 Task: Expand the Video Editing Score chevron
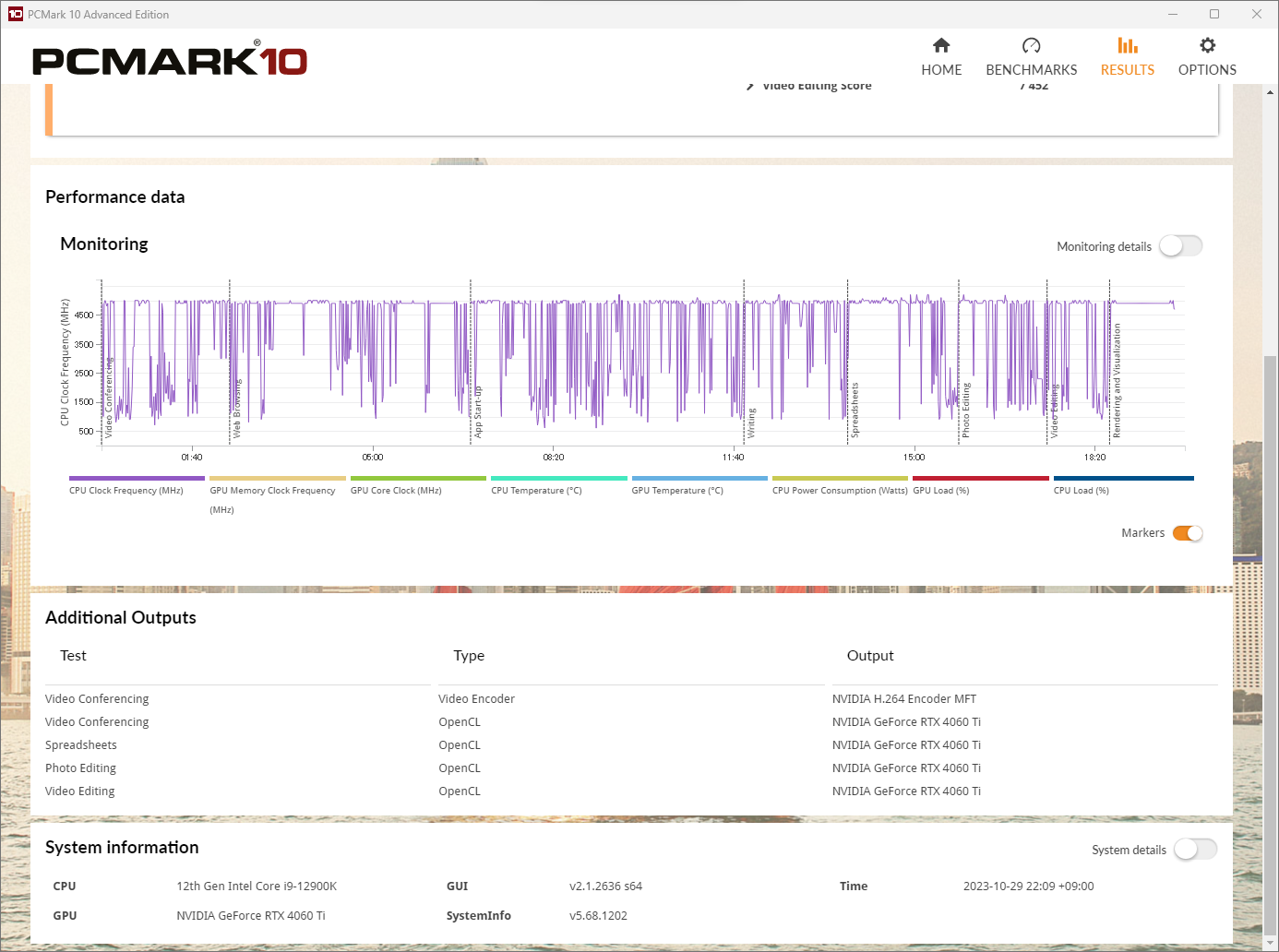click(x=750, y=87)
